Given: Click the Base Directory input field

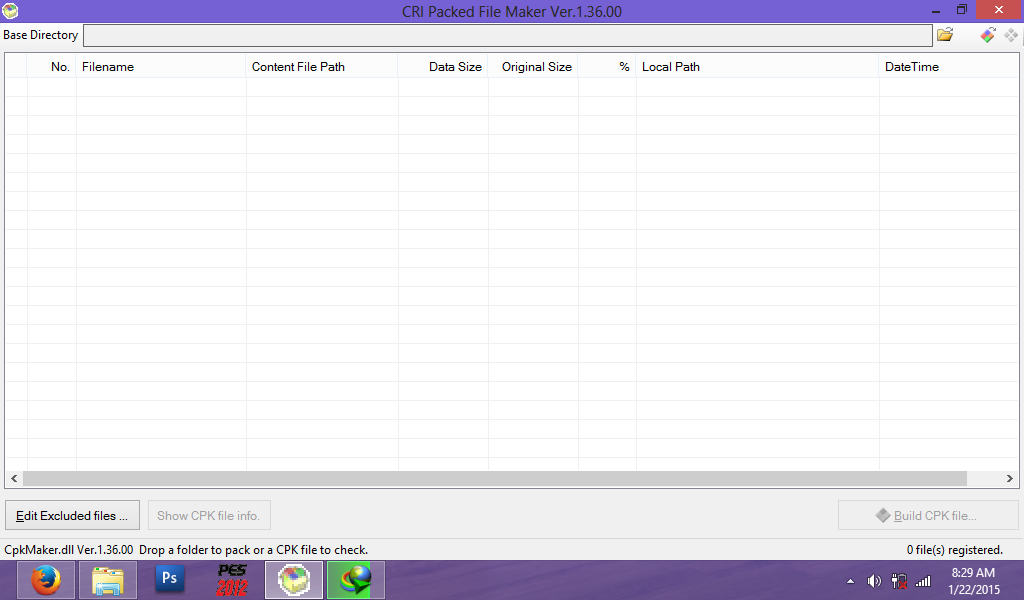Looking at the screenshot, I should tap(507, 35).
